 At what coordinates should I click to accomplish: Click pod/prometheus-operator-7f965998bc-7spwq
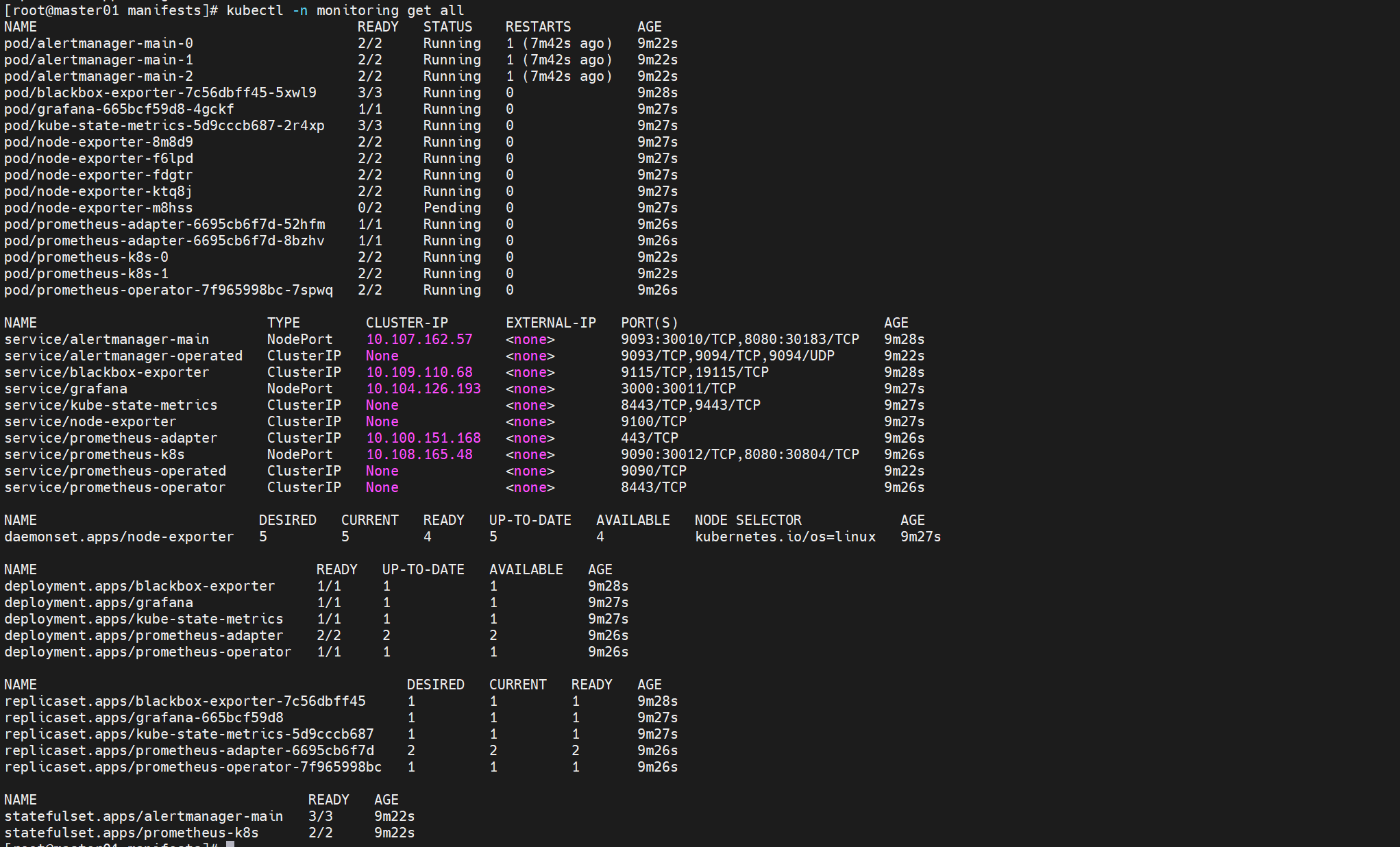coord(169,290)
